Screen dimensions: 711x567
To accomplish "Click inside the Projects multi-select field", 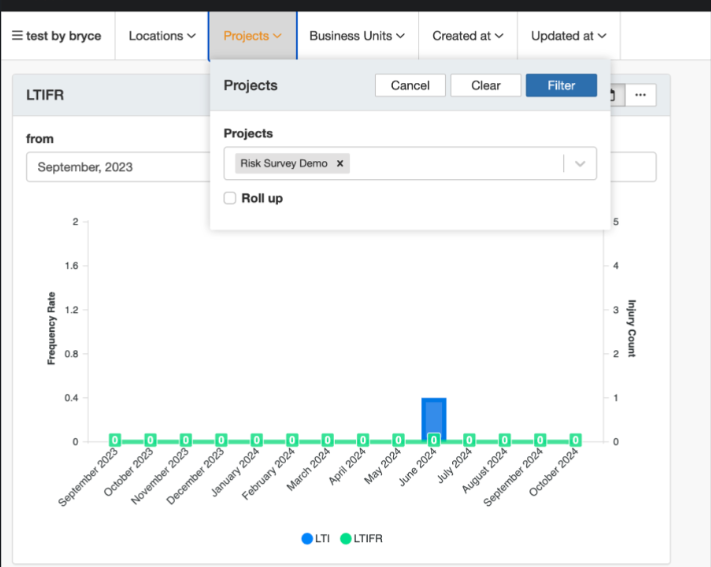I will pos(410,163).
